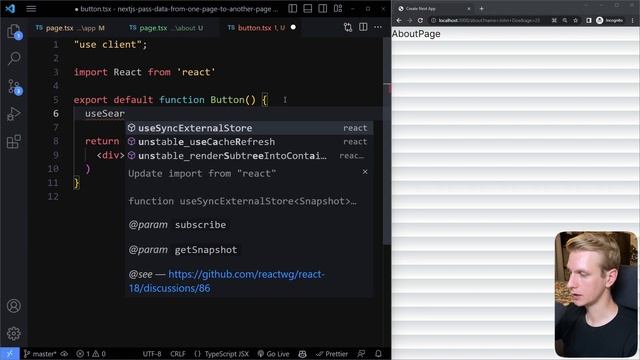
Task: Open the Manage gear menu
Action: click(13, 333)
